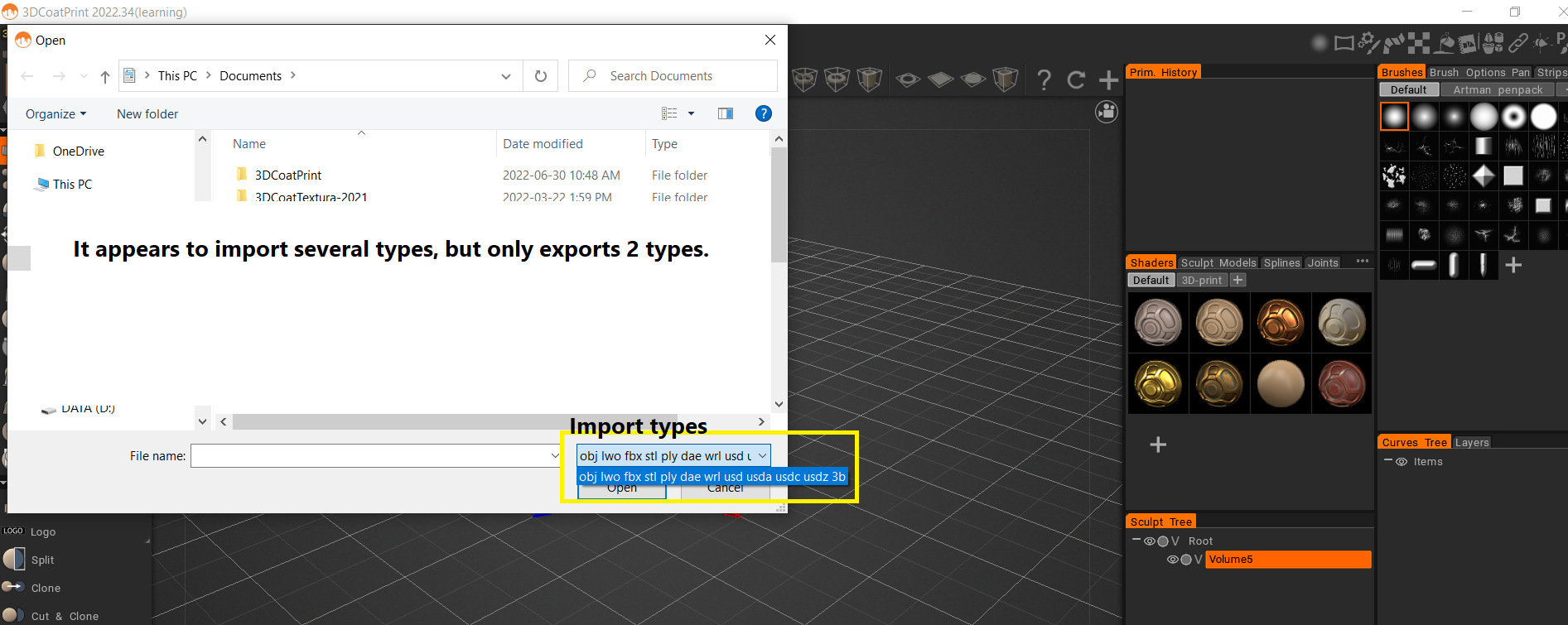Open the 3D-print shader folder tab
Image resolution: width=1568 pixels, height=625 pixels.
click(x=1201, y=280)
